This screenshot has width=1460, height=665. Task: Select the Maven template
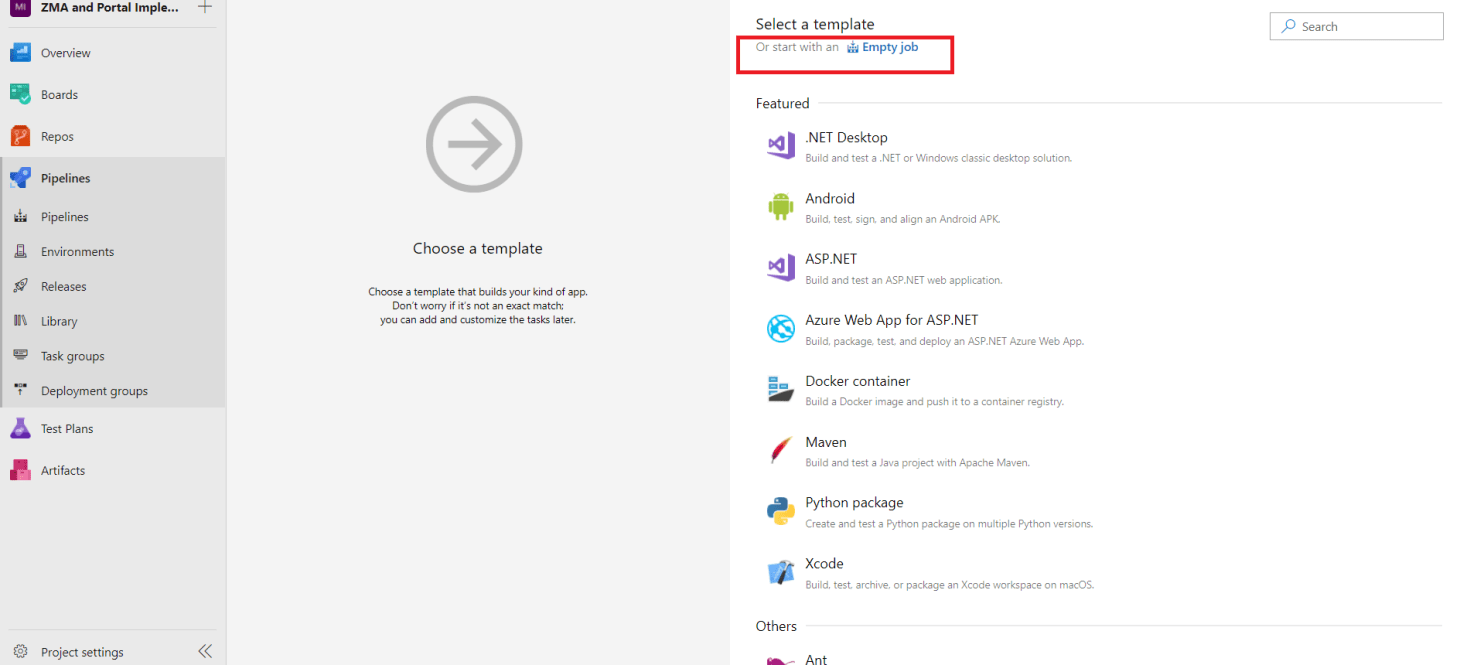click(826, 442)
